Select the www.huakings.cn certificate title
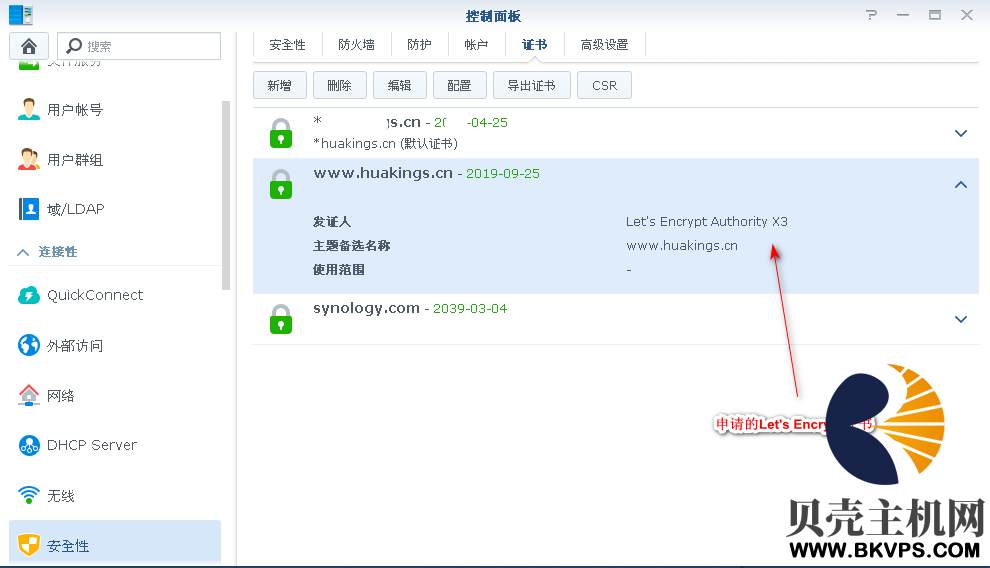The height and width of the screenshot is (568, 990). coord(383,173)
